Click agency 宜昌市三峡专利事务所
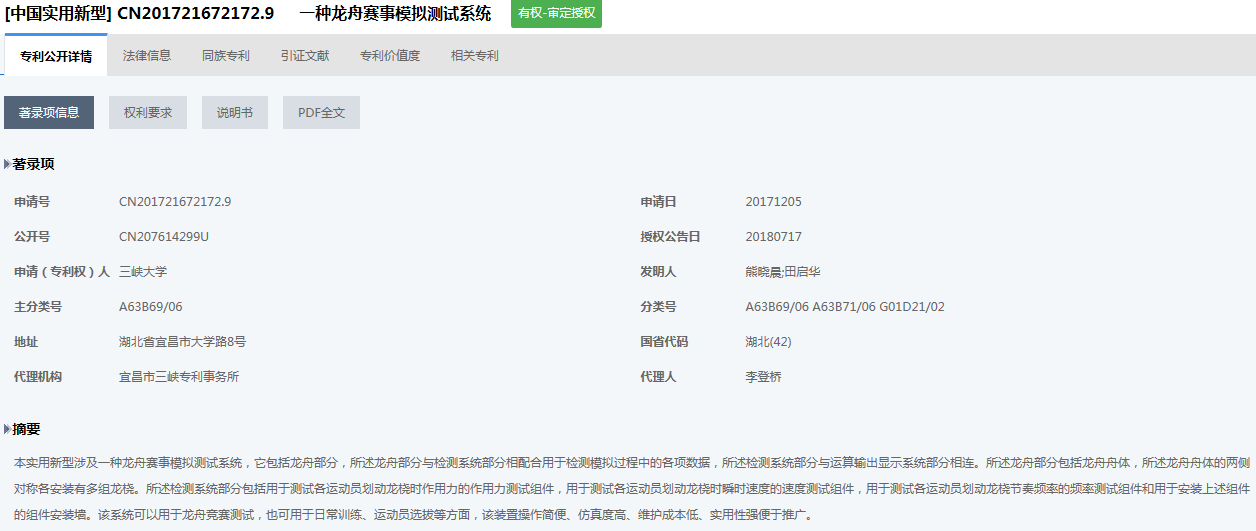The width and height of the screenshot is (1256, 531). 178,377
